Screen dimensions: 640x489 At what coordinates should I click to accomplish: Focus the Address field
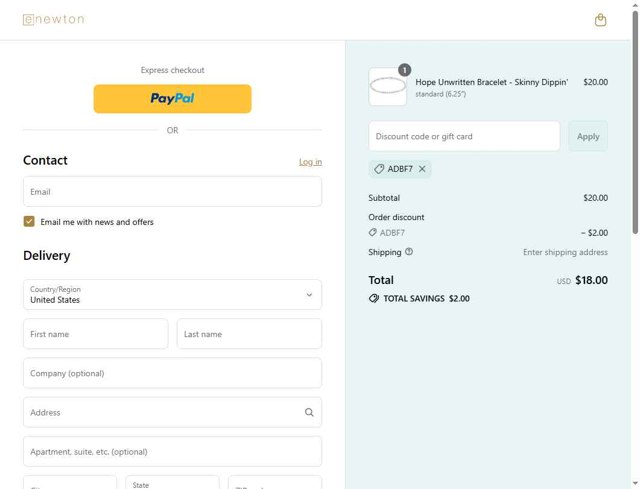pos(172,412)
